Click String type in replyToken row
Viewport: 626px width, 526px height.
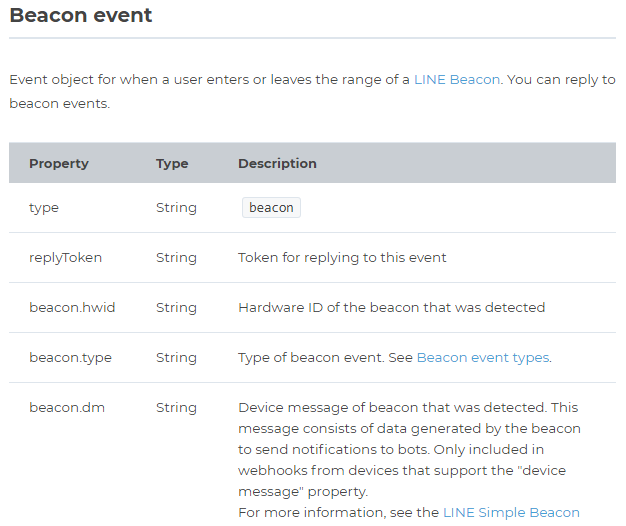tap(176, 257)
